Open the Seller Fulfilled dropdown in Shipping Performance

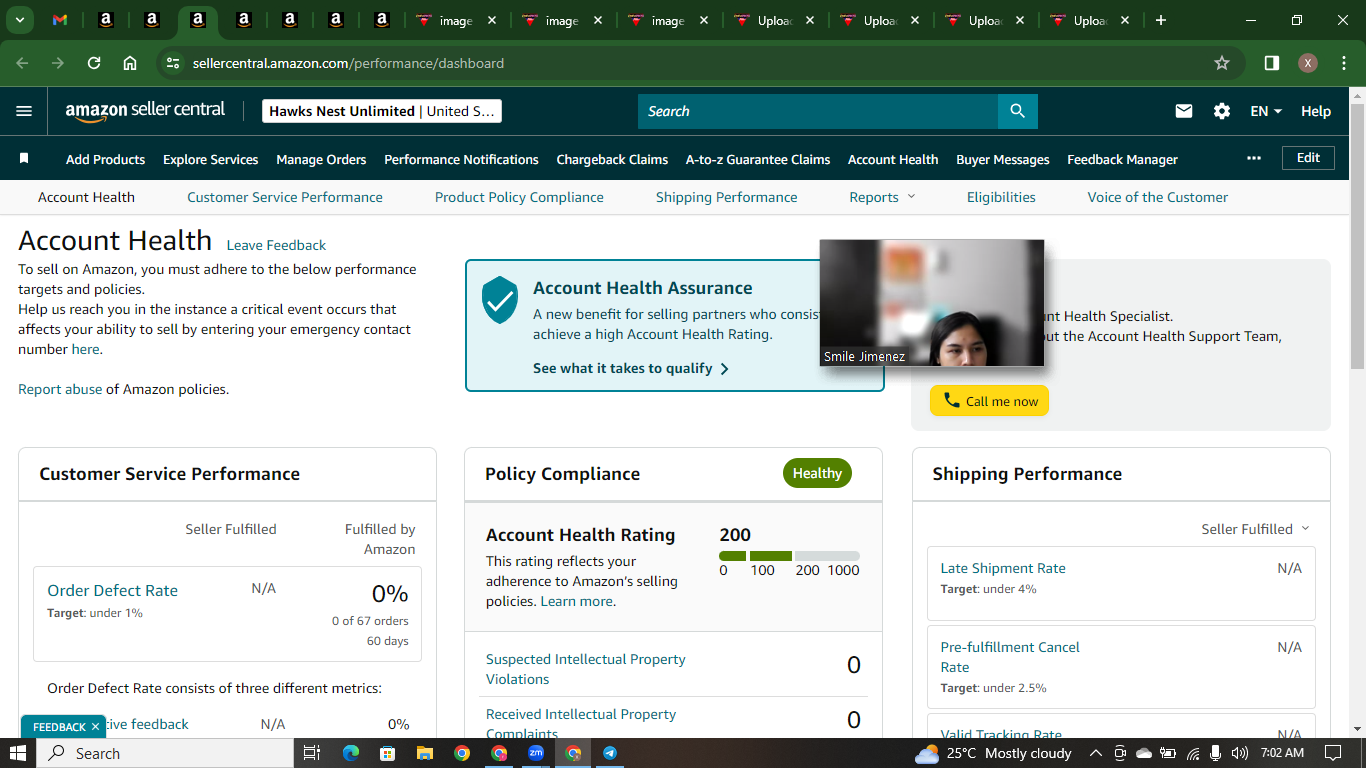(x=1255, y=529)
